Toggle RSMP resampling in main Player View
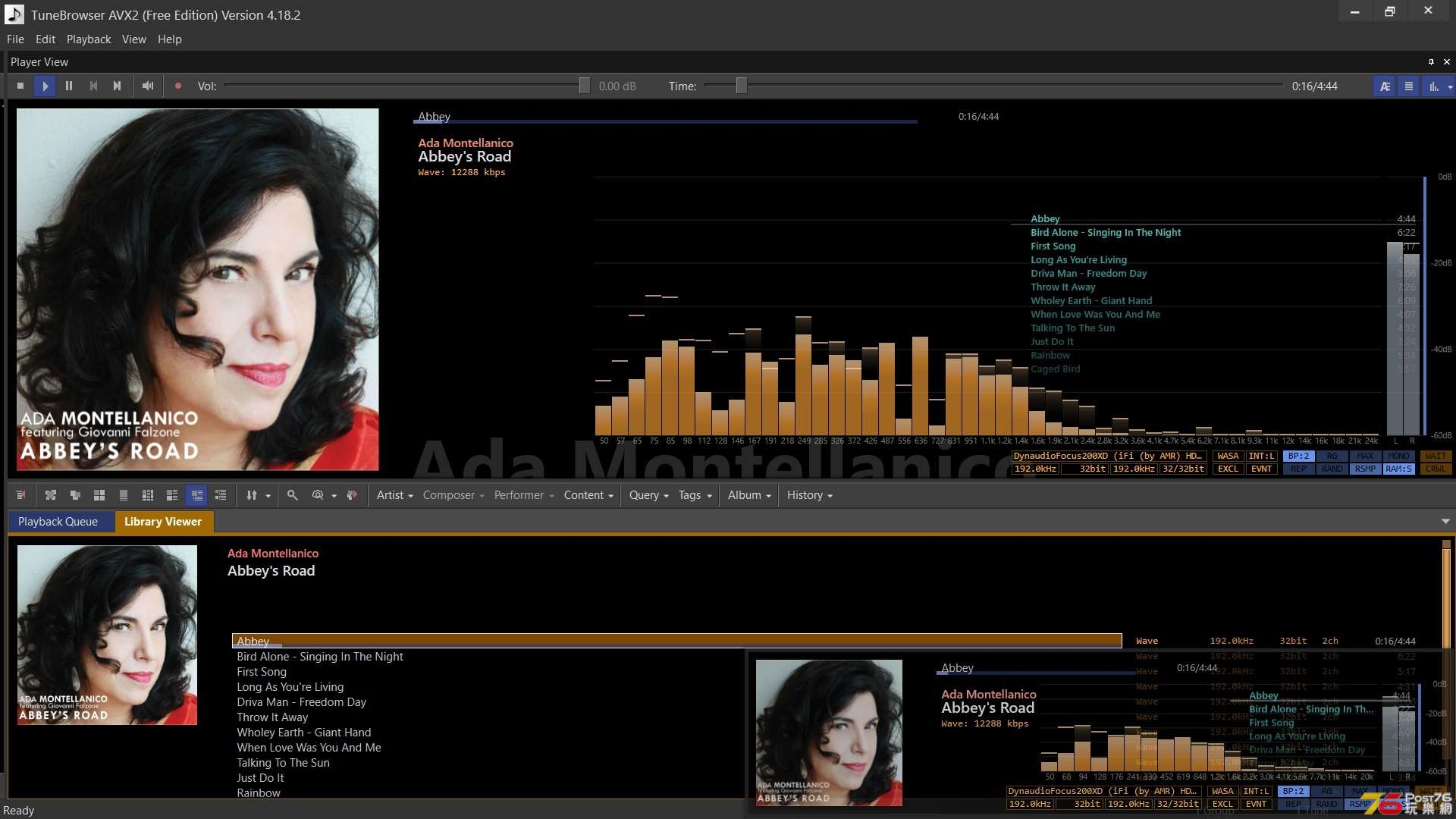The height and width of the screenshot is (819, 1456). pyautogui.click(x=1365, y=469)
